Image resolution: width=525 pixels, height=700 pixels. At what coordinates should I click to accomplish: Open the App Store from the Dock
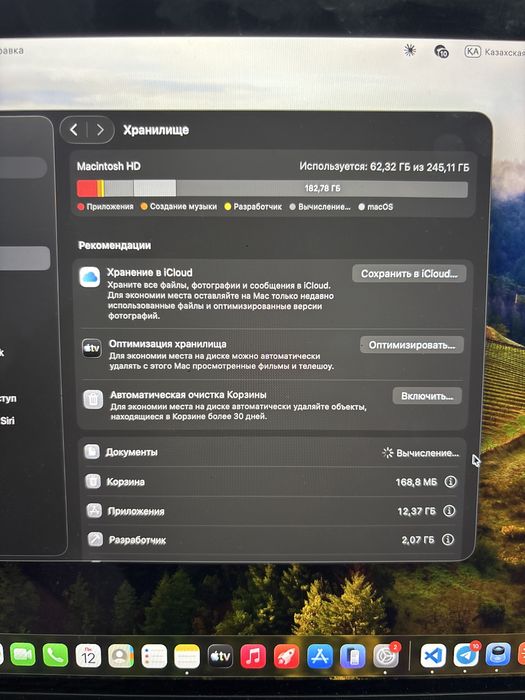(x=320, y=656)
